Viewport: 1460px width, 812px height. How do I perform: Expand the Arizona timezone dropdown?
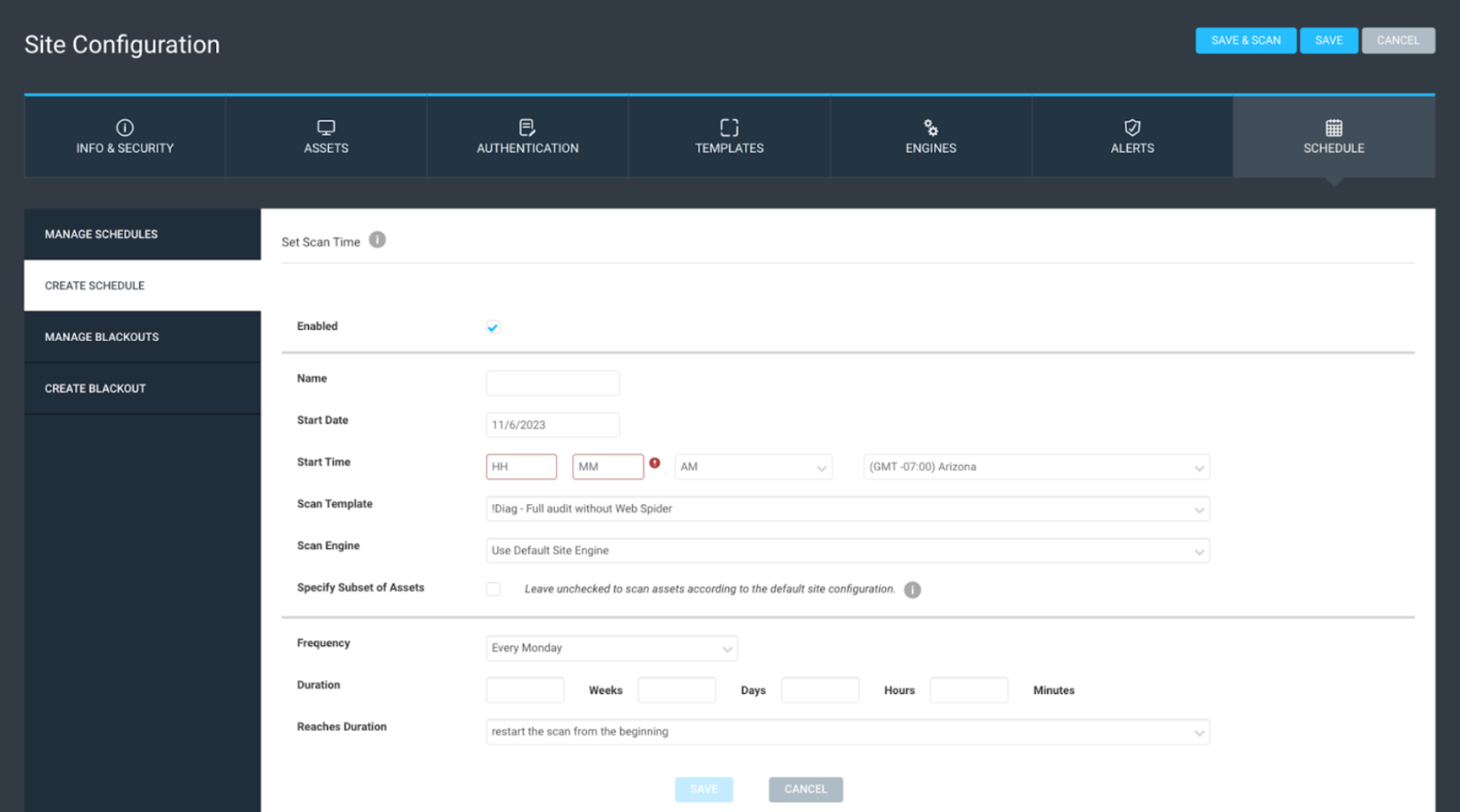pos(1035,467)
